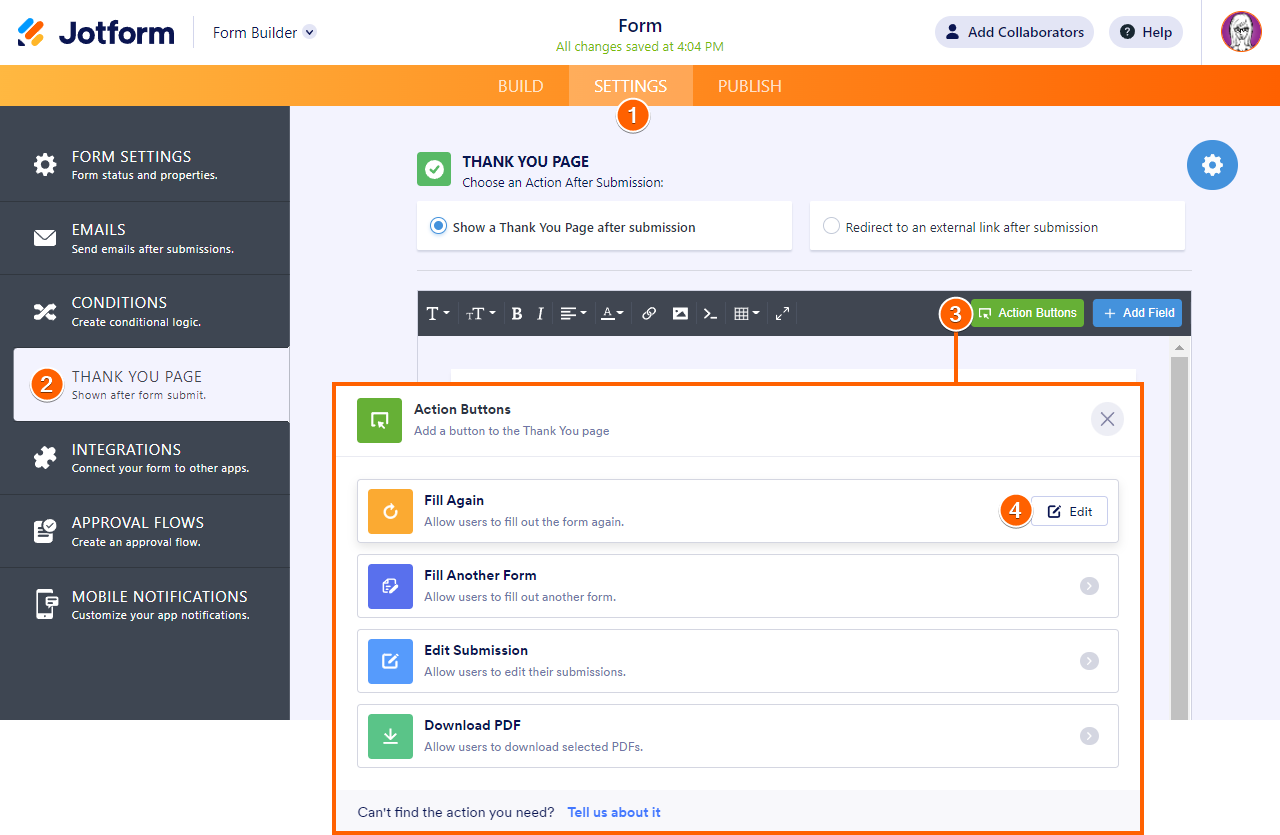Click the fullscreen expand icon

coord(782,313)
